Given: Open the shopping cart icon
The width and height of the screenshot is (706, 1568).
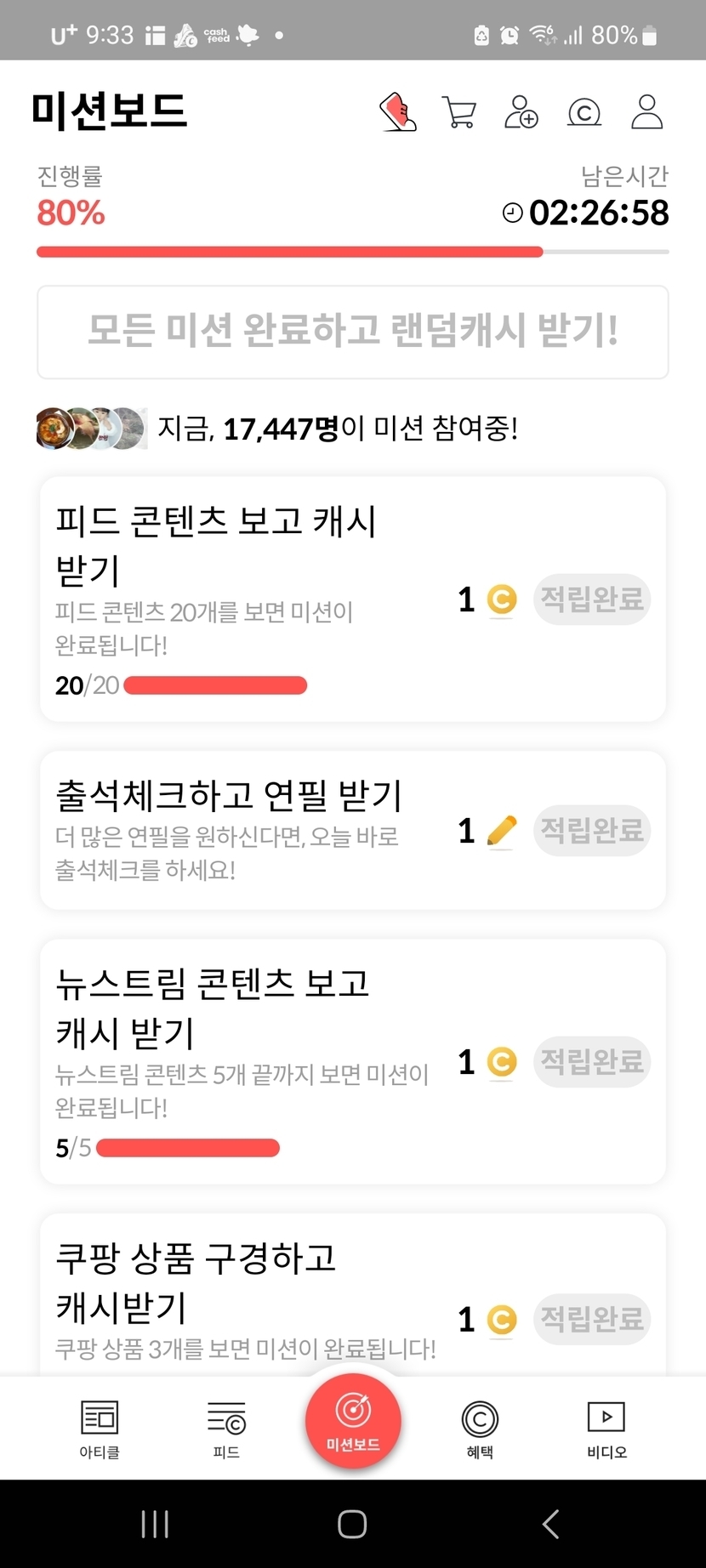Looking at the screenshot, I should pos(459,112).
